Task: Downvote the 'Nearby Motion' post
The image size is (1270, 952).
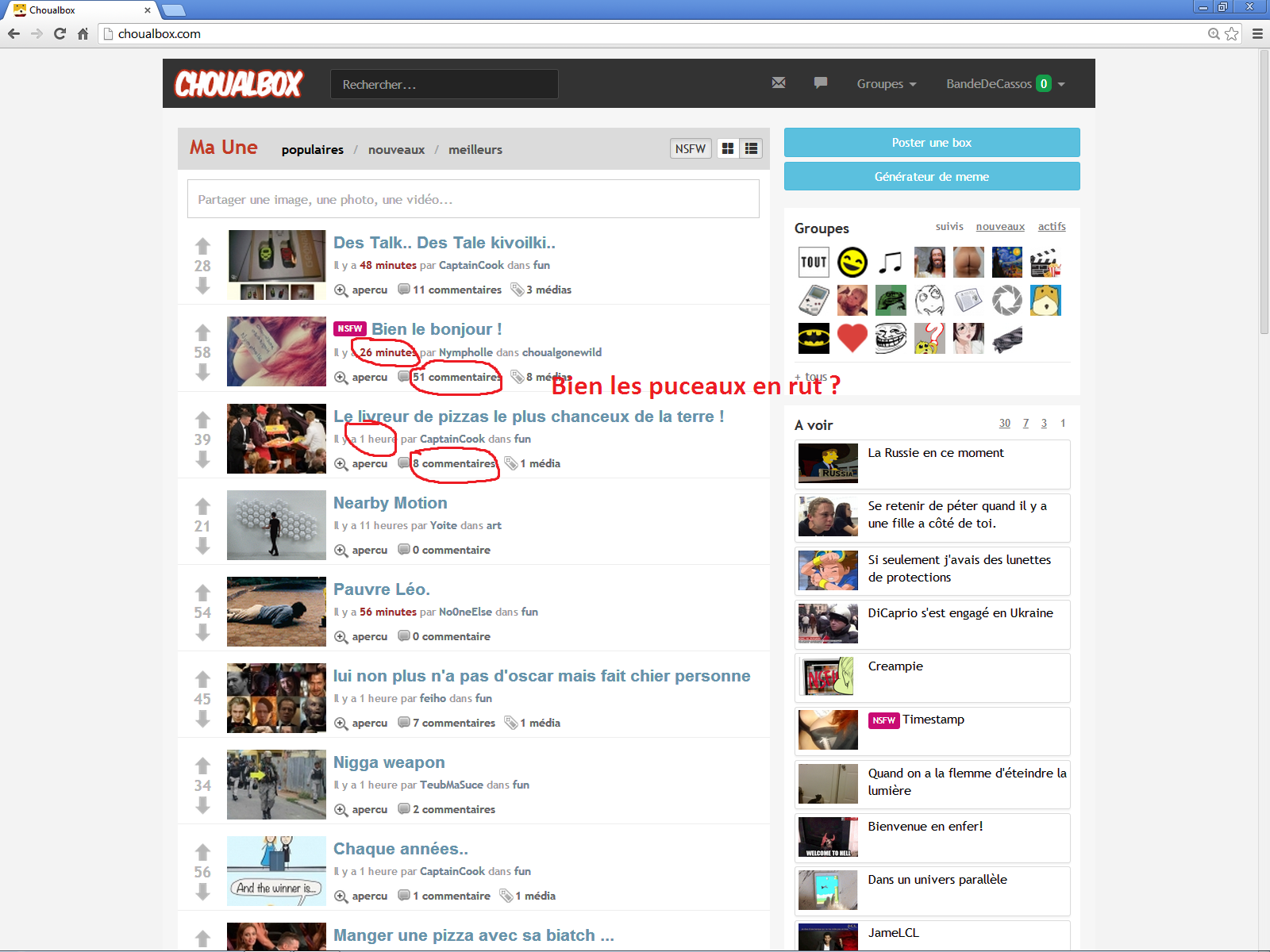Action: click(x=202, y=546)
